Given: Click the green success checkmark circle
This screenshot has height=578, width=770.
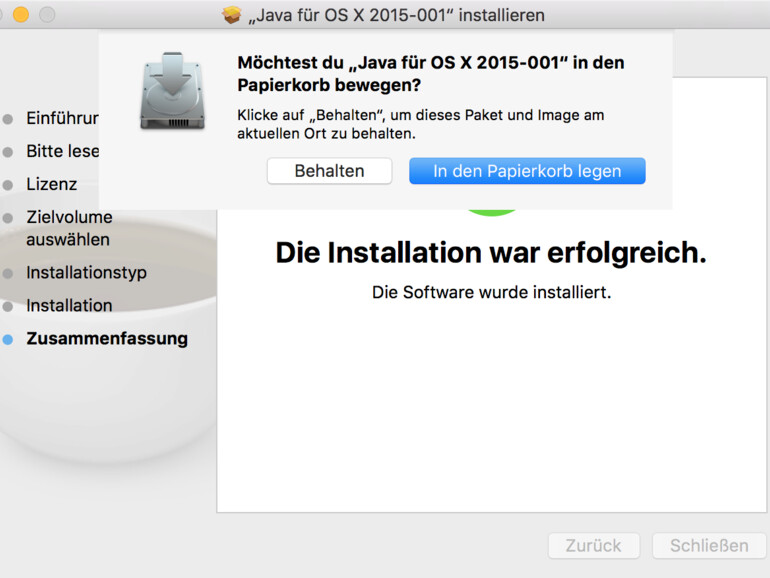Looking at the screenshot, I should (x=492, y=212).
